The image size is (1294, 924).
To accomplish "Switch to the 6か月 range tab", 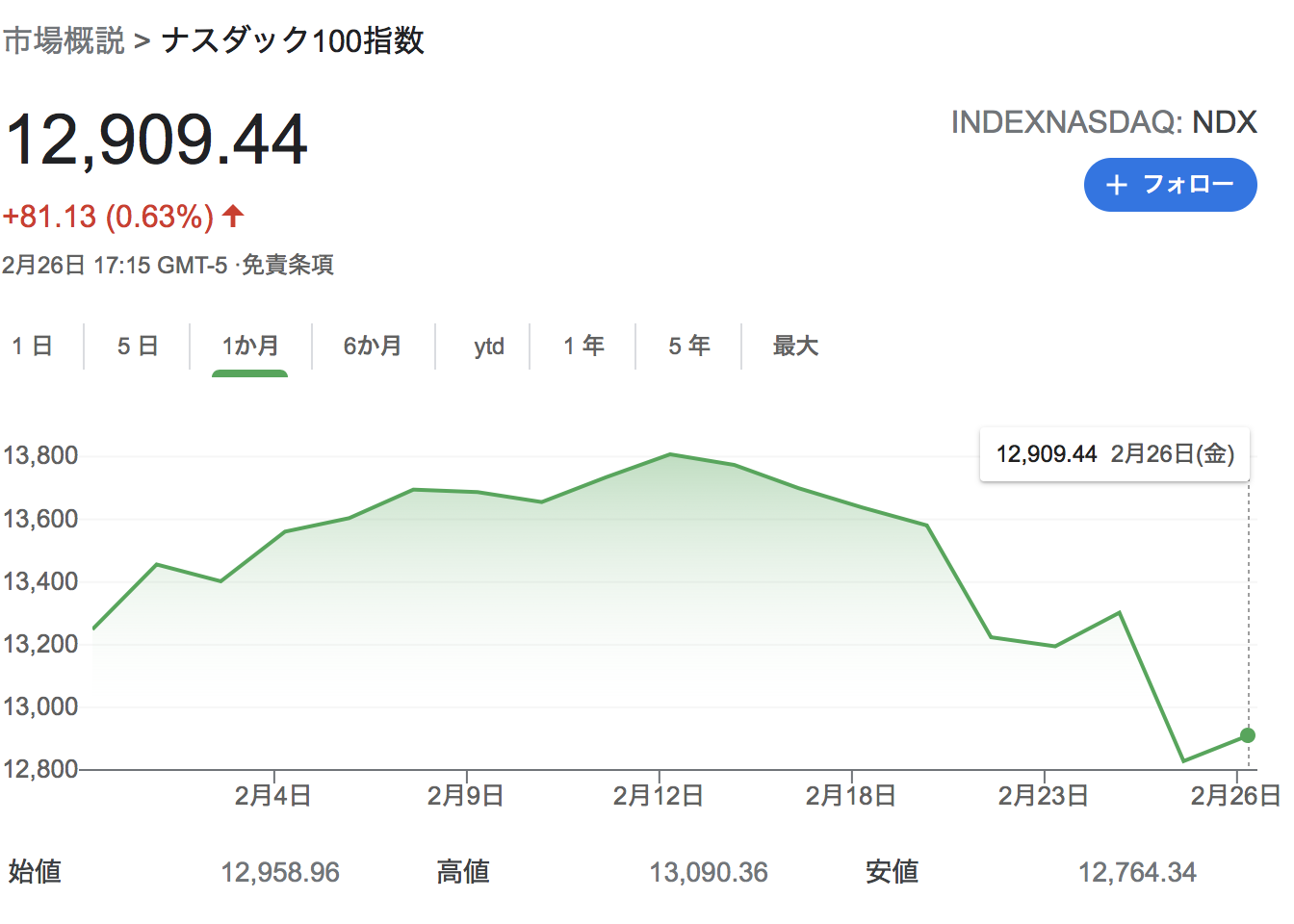I will (x=373, y=346).
